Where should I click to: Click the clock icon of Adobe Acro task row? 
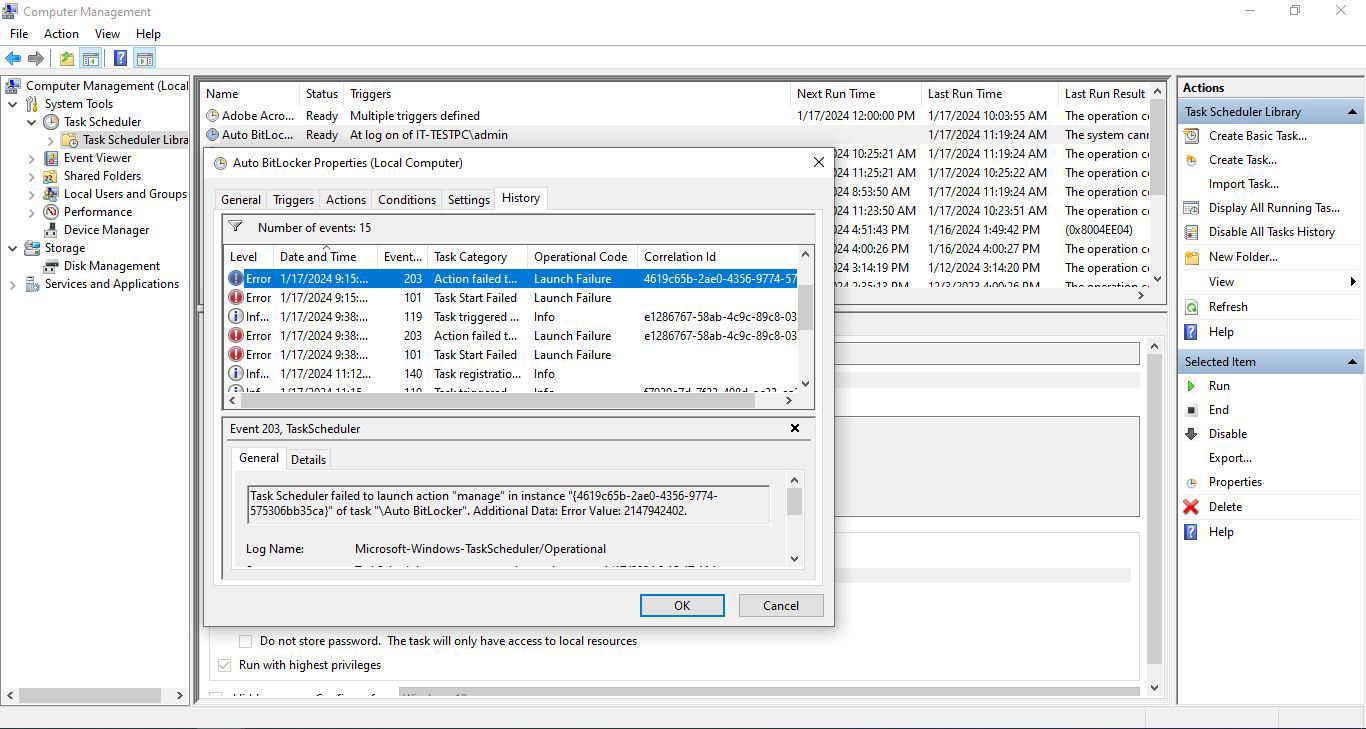tap(212, 116)
